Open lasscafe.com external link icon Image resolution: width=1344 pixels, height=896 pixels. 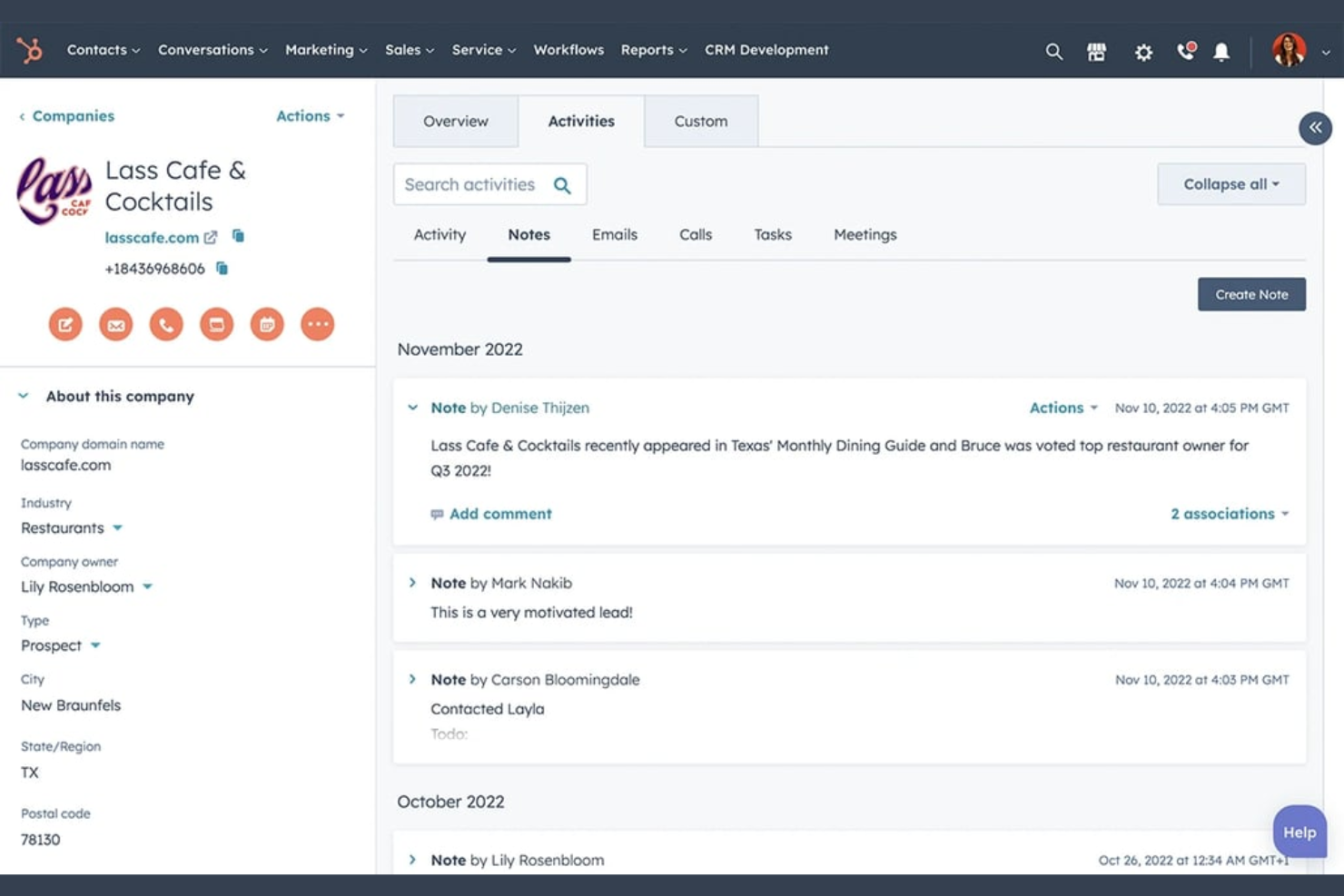pyautogui.click(x=211, y=237)
